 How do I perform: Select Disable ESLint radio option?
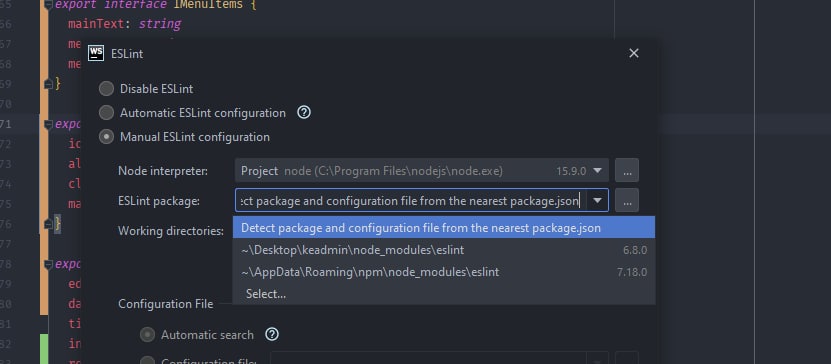tap(107, 88)
